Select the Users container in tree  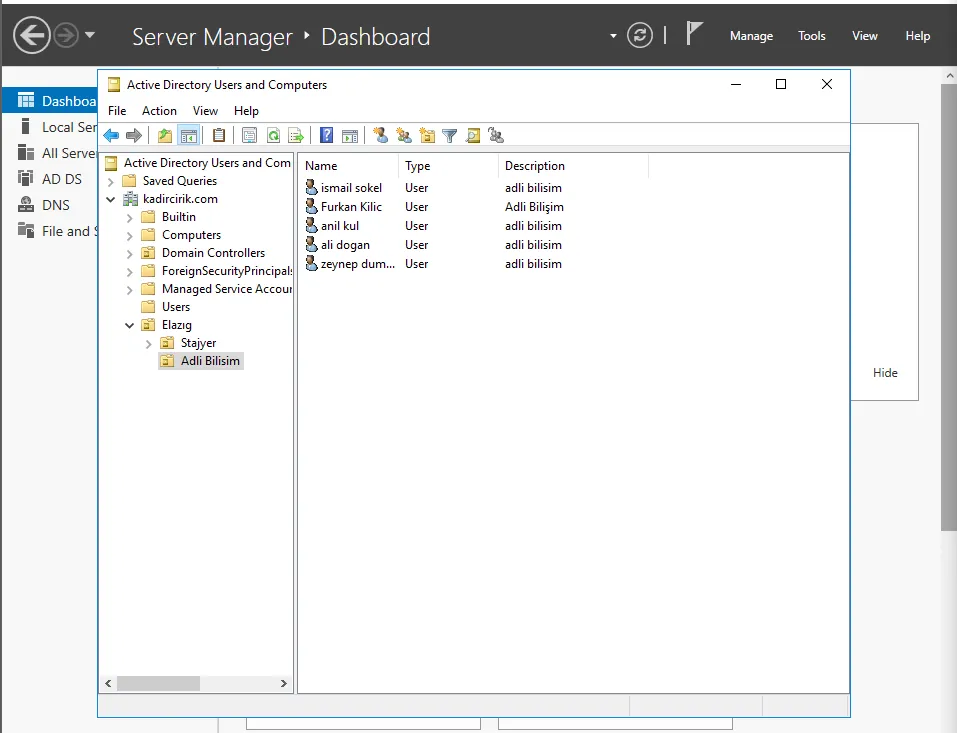(176, 307)
